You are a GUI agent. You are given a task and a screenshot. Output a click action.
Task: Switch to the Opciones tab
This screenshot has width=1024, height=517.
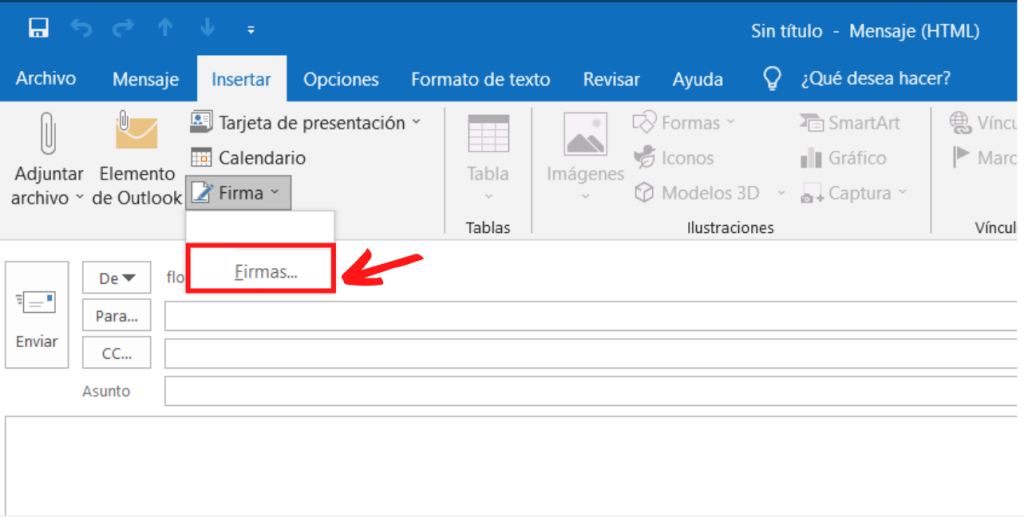point(341,79)
